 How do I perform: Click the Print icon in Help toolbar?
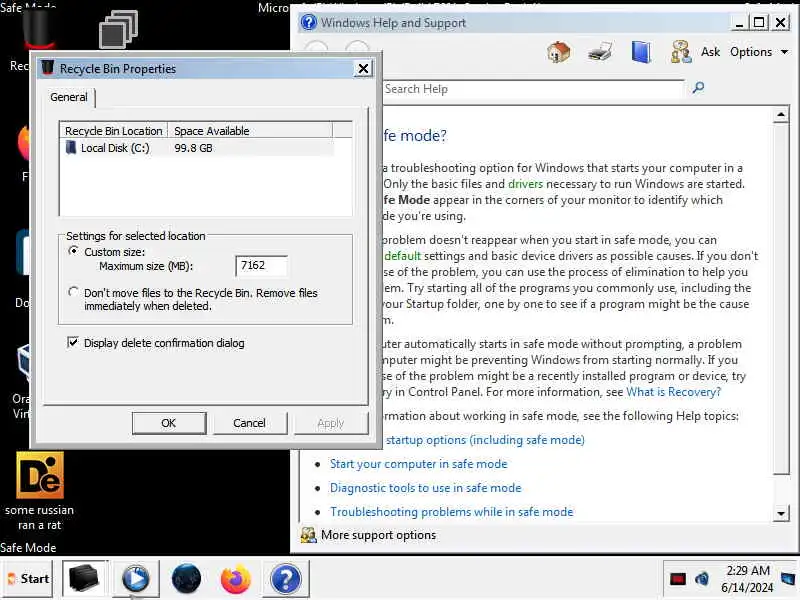point(600,52)
